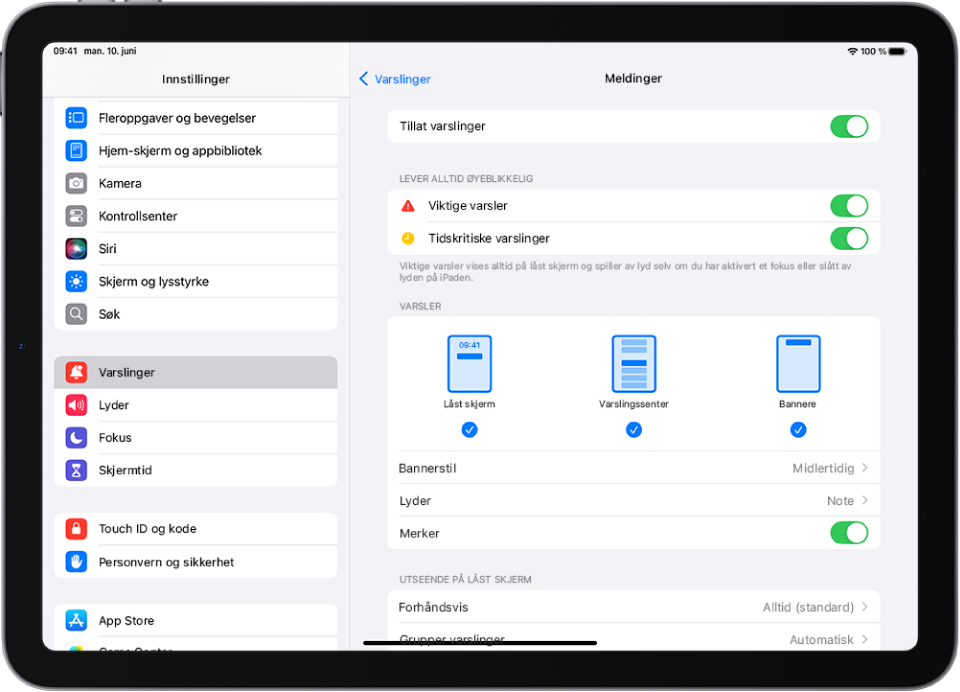This screenshot has height=692, width=960.
Task: Open App Store settings
Action: click(x=196, y=620)
